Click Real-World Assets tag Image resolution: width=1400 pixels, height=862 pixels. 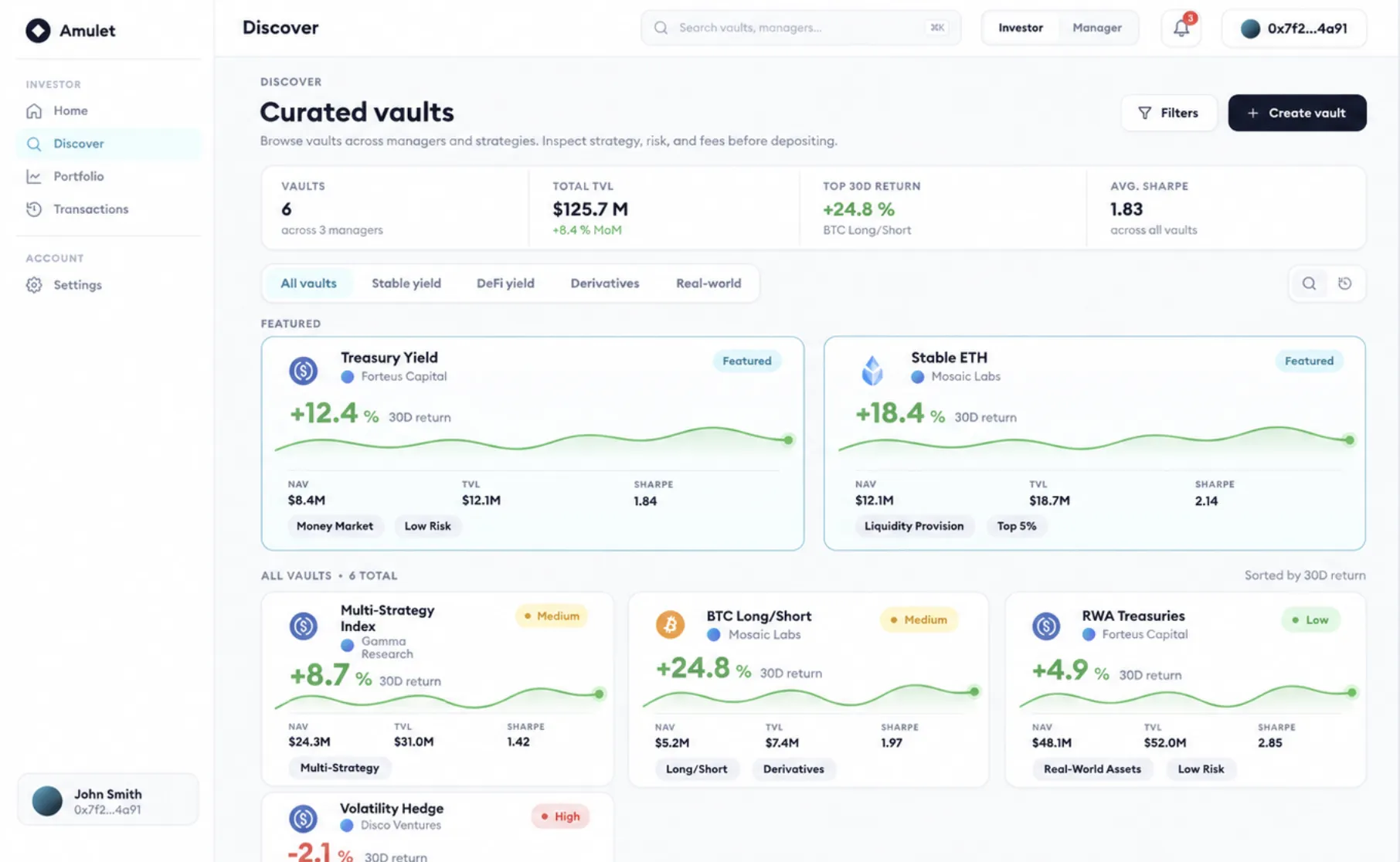[x=1092, y=769]
